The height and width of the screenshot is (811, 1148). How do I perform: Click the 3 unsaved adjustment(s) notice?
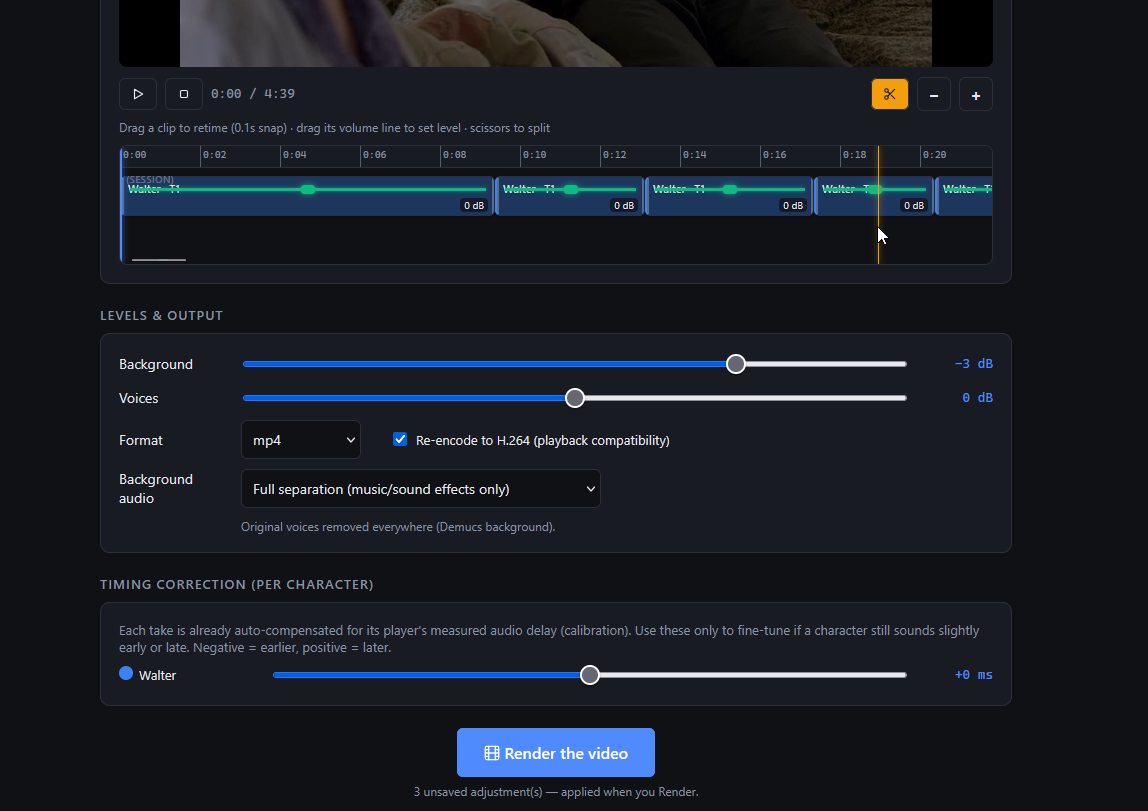coord(556,792)
